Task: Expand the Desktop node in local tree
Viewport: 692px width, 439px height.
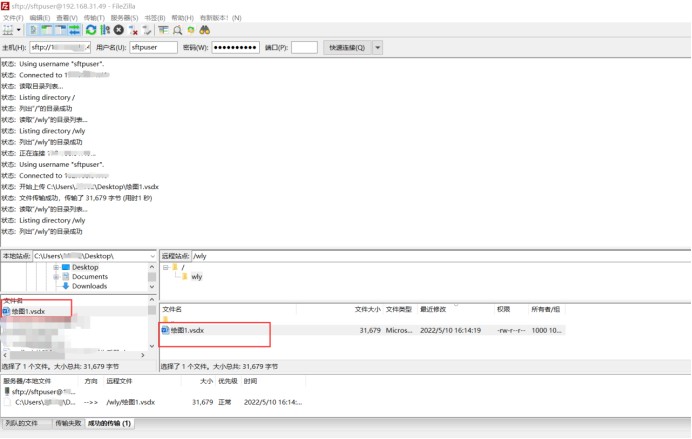Action: [56, 267]
